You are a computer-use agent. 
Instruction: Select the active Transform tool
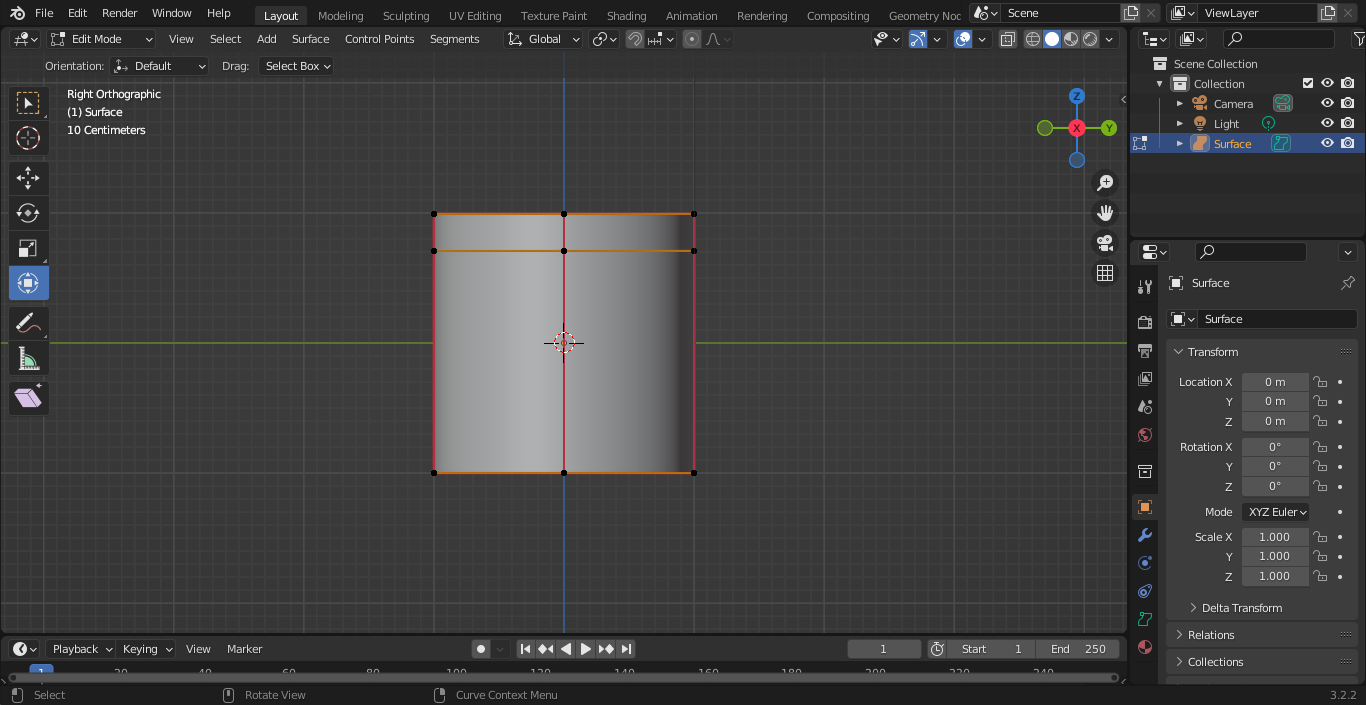click(x=28, y=283)
